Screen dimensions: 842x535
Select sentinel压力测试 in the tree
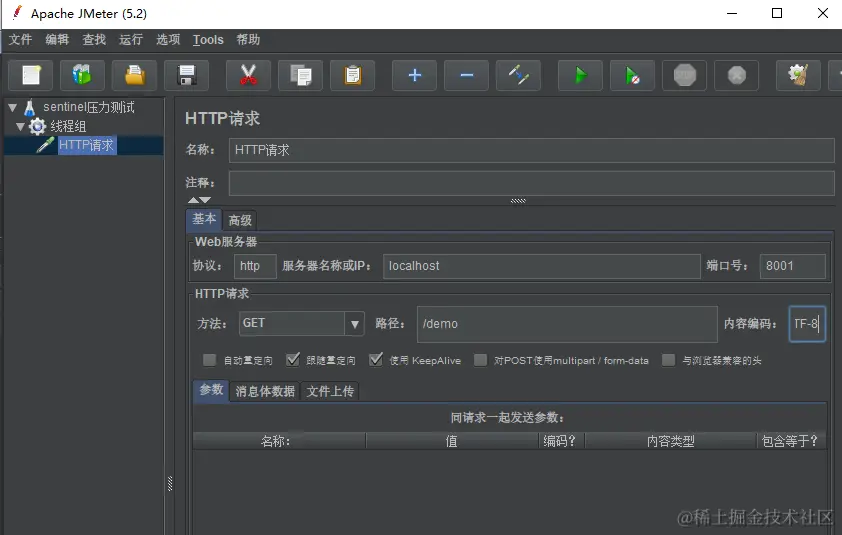(x=89, y=107)
